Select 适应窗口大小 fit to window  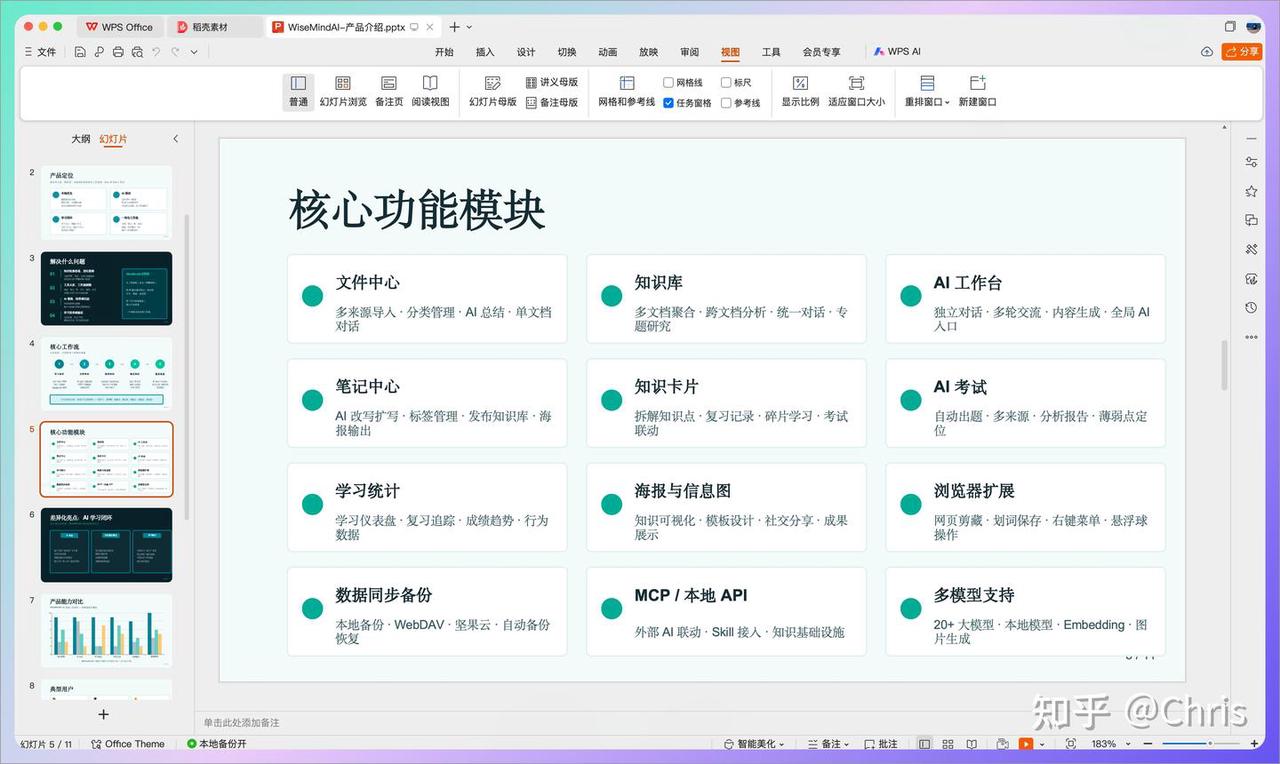(x=856, y=91)
